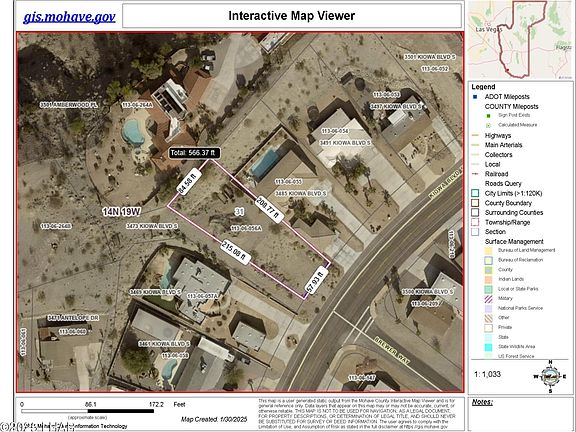Click the 208.77 ft segment label
This screenshot has height=432, width=576.
coord(269,209)
